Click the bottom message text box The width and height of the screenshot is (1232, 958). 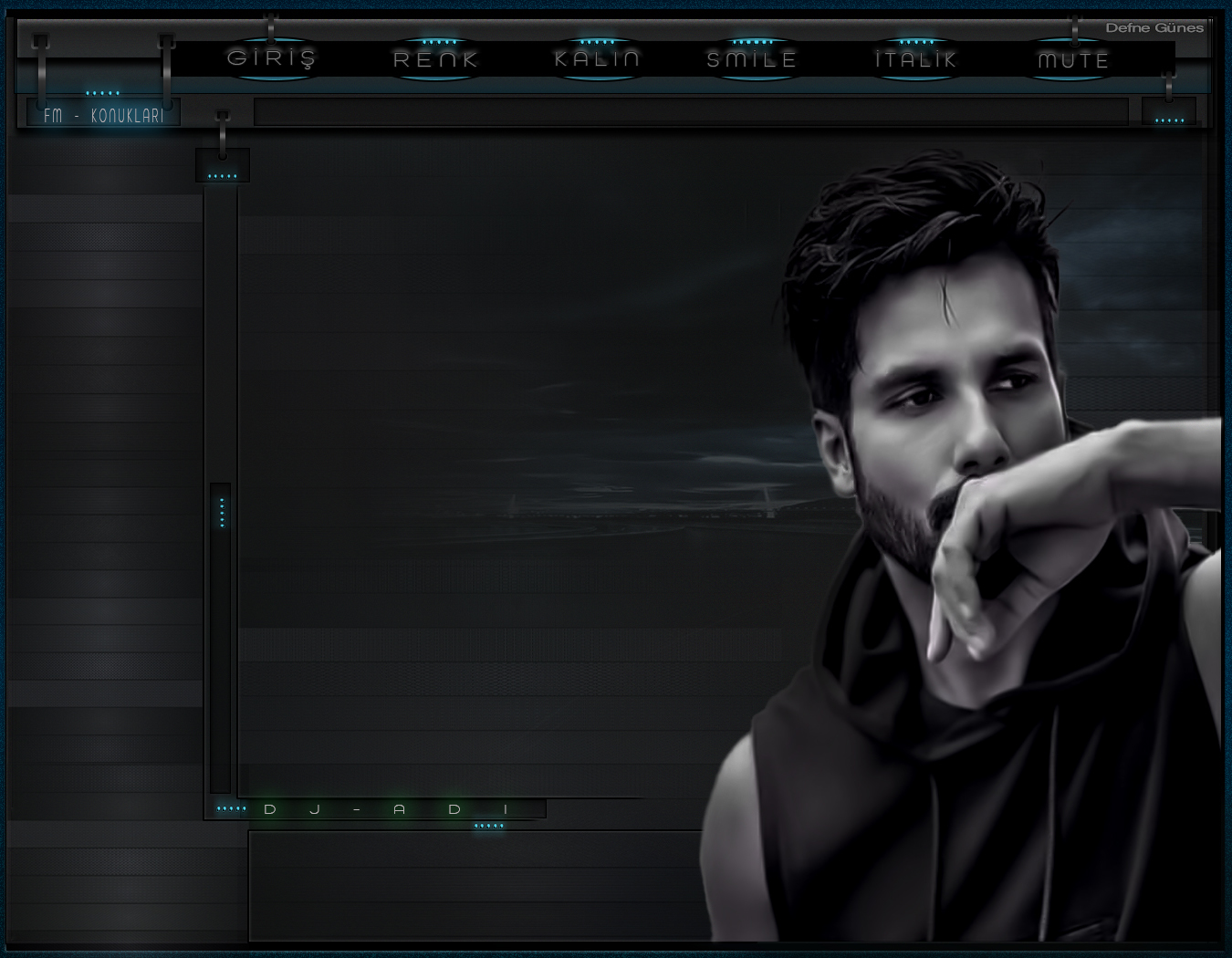coord(475,885)
